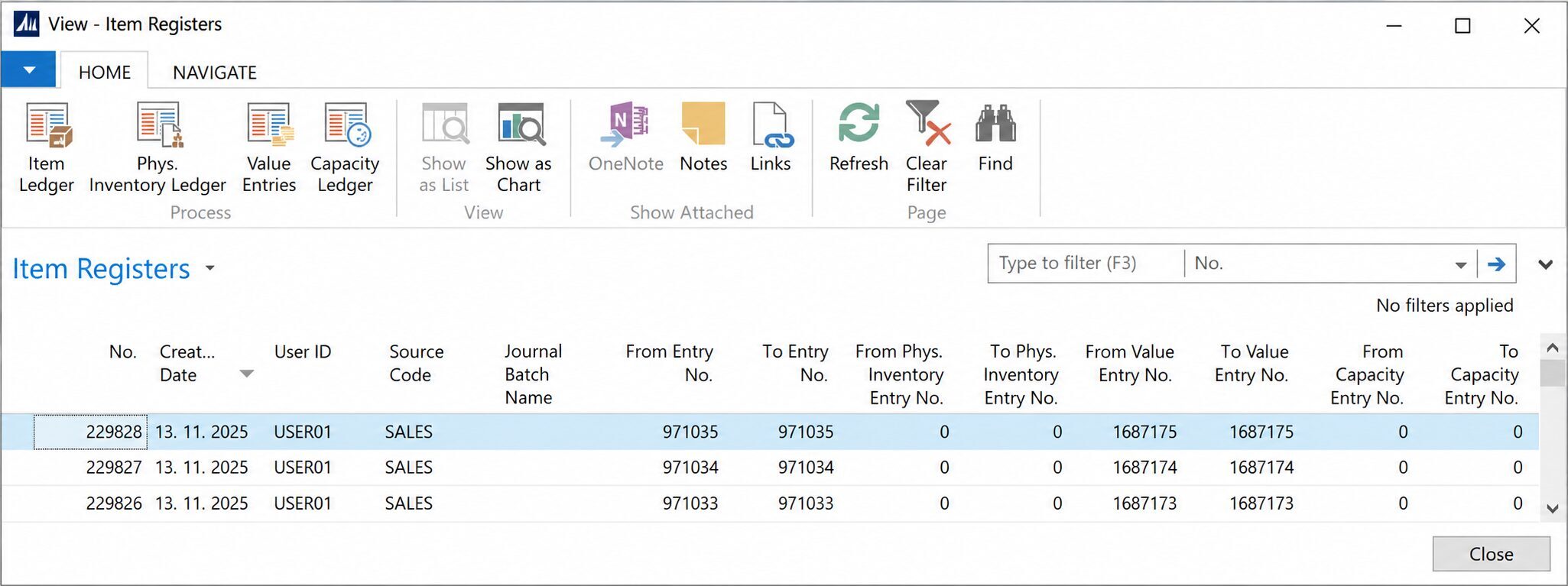This screenshot has height=586, width=1568.
Task: Click the Show as List icon
Action: pyautogui.click(x=444, y=124)
